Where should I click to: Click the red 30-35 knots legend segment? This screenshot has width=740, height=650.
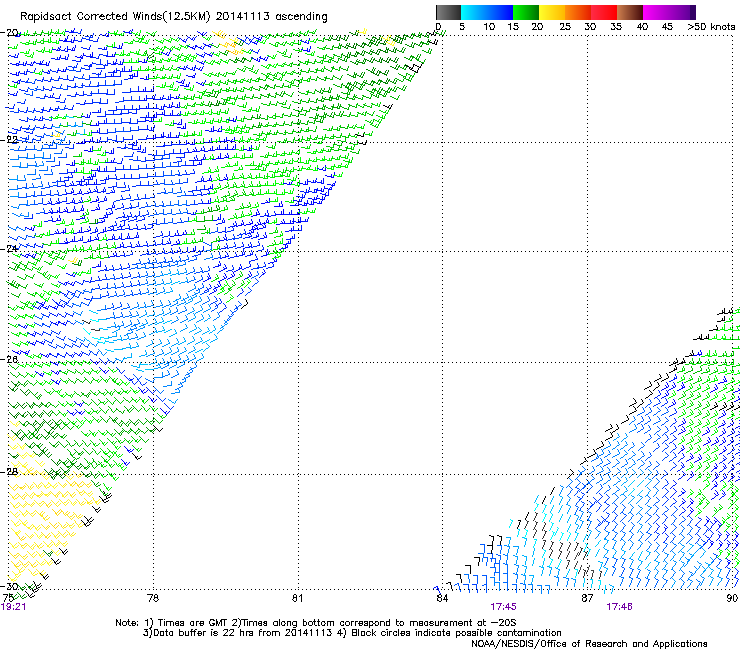604,12
